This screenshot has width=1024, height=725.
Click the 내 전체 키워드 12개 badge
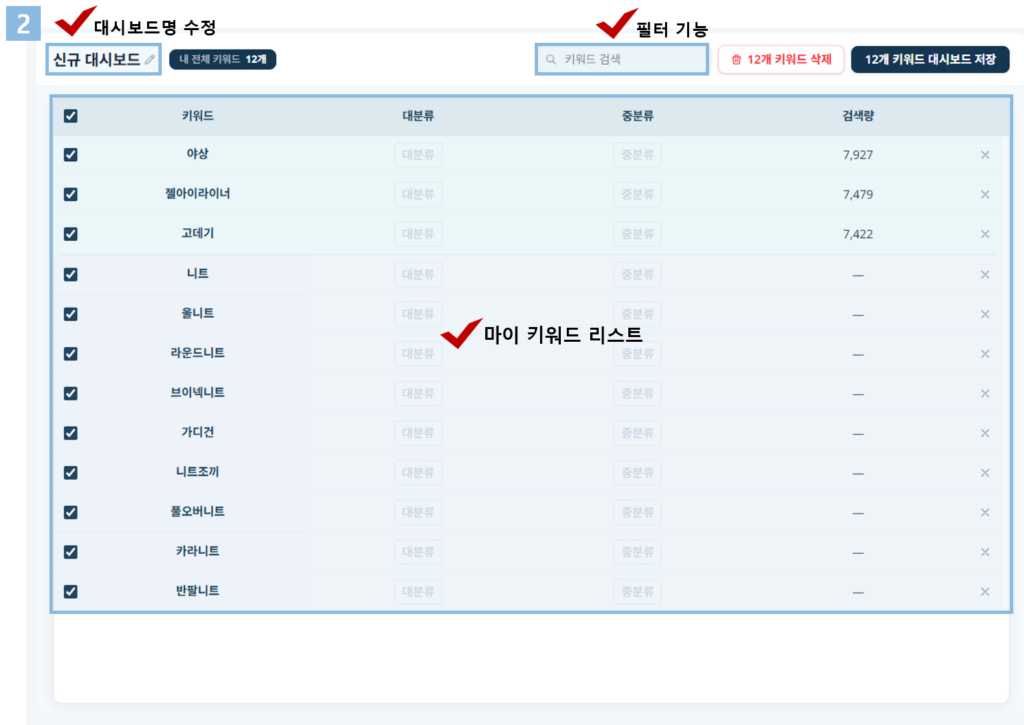click(x=222, y=60)
